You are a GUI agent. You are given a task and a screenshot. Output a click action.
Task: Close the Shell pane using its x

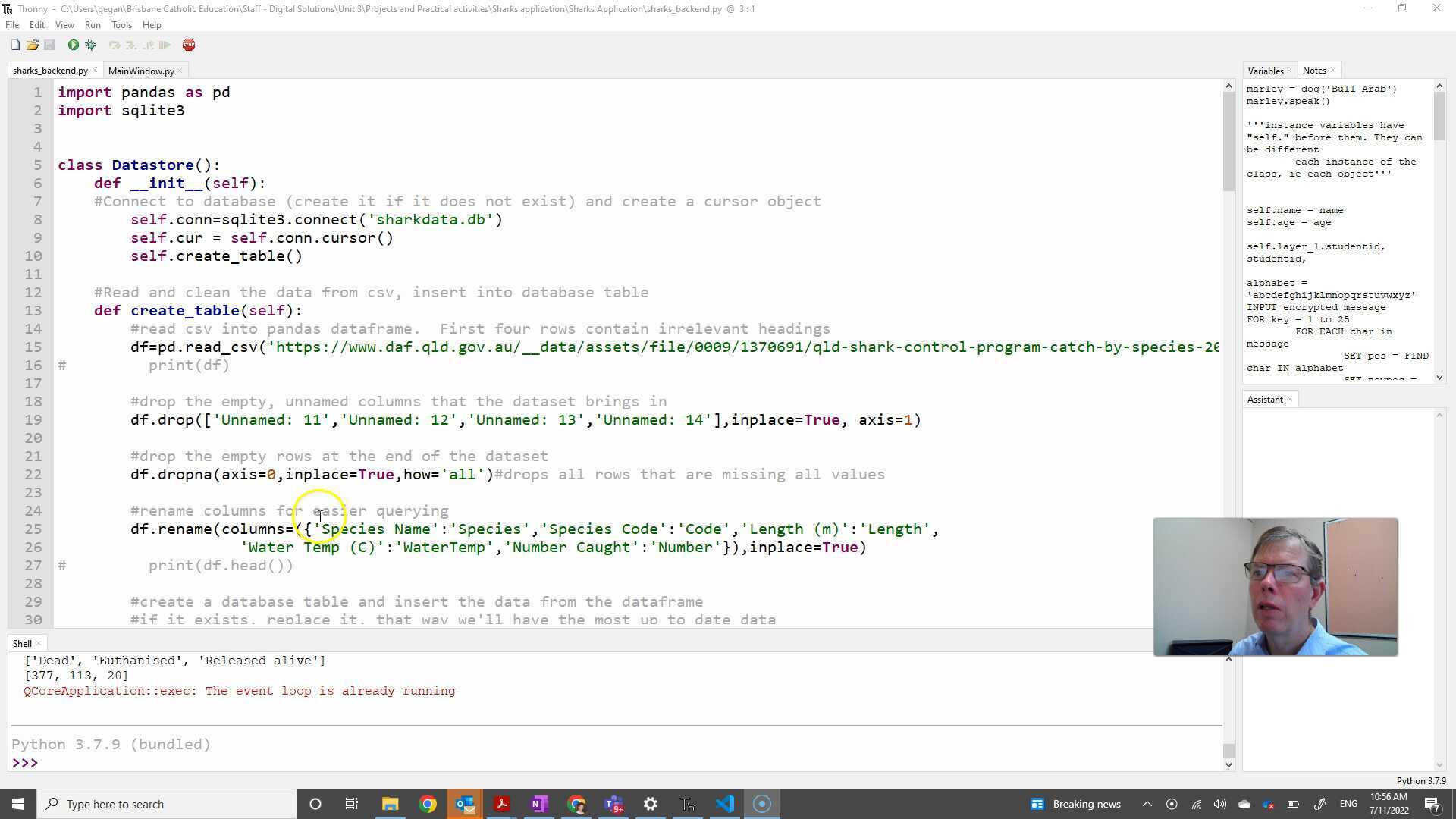37,643
